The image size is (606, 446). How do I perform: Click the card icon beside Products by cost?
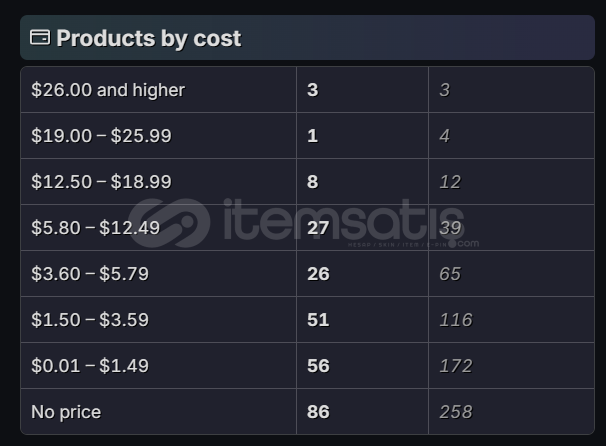tap(40, 38)
